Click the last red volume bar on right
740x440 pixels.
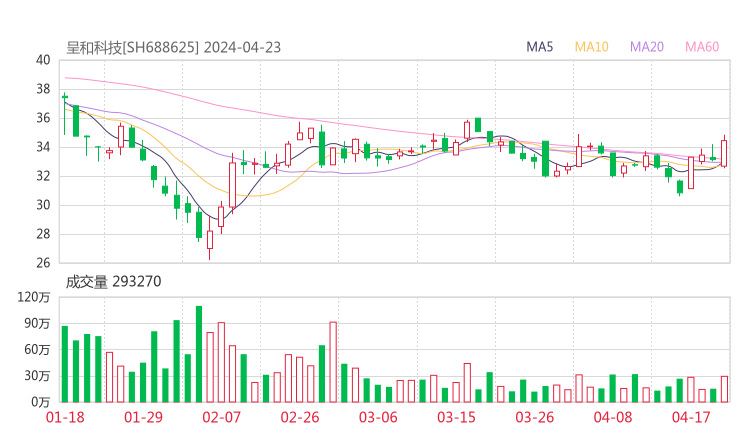[724, 389]
